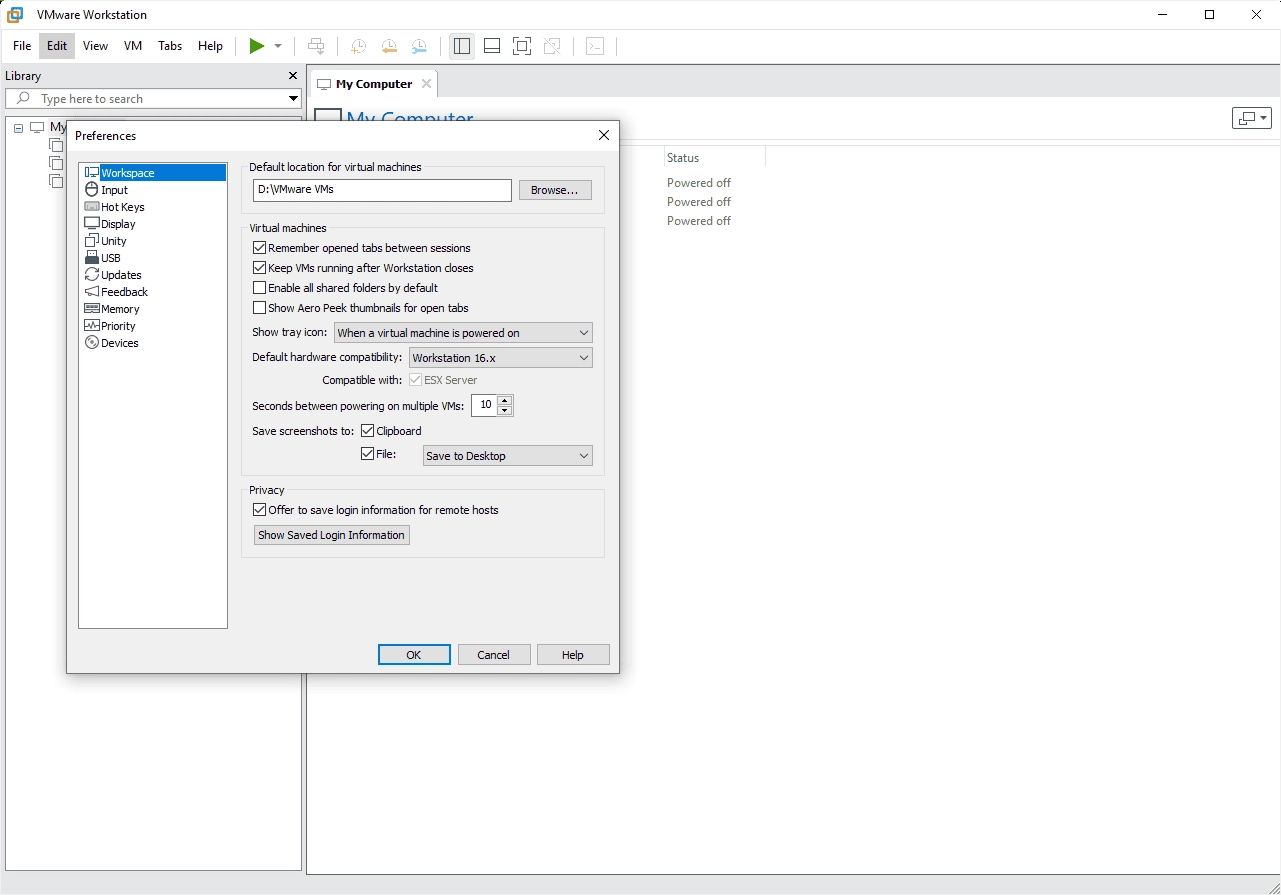Click the green Power On play icon

point(257,46)
